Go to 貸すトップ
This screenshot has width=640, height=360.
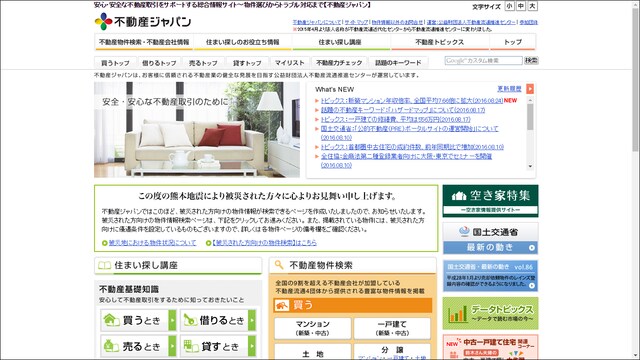pos(247,63)
